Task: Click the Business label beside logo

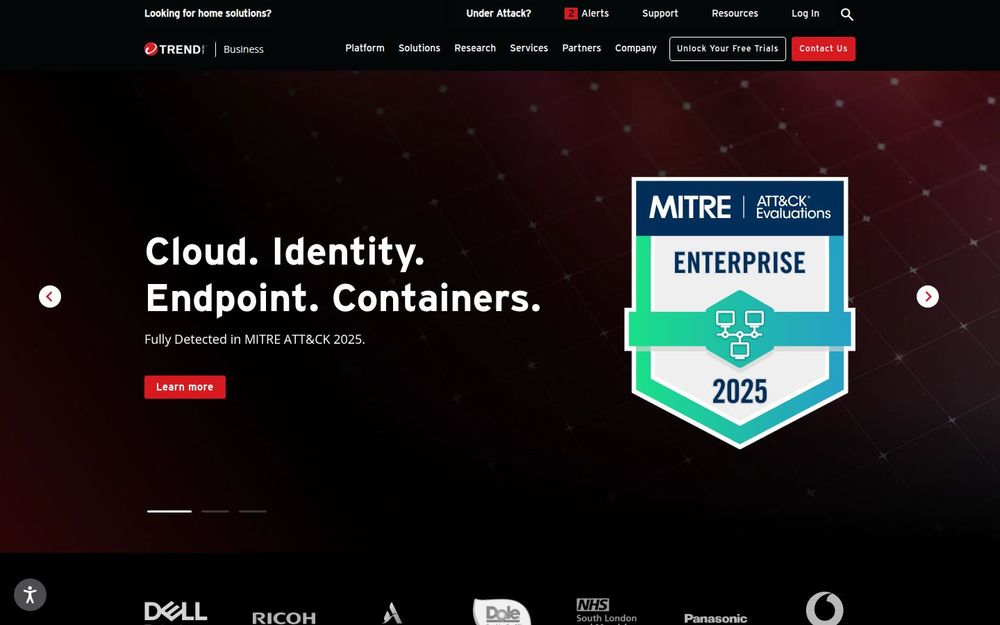Action: point(243,49)
